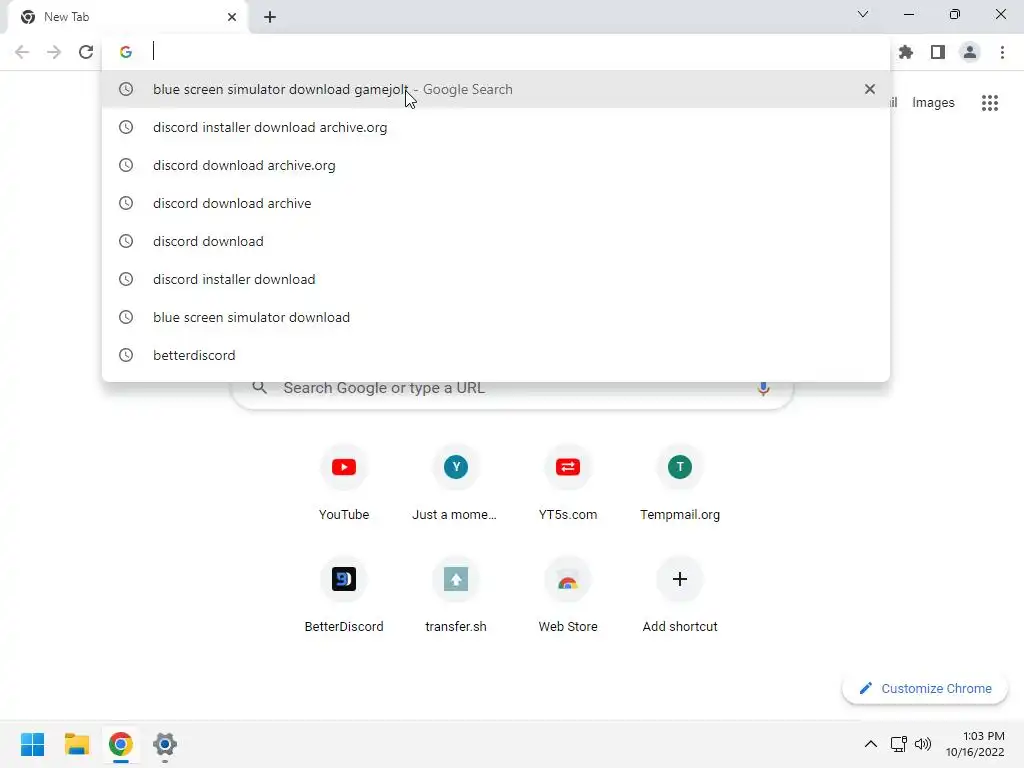Image resolution: width=1024 pixels, height=768 pixels.
Task: Open the BetterDiscord shortcut
Action: coord(344,596)
